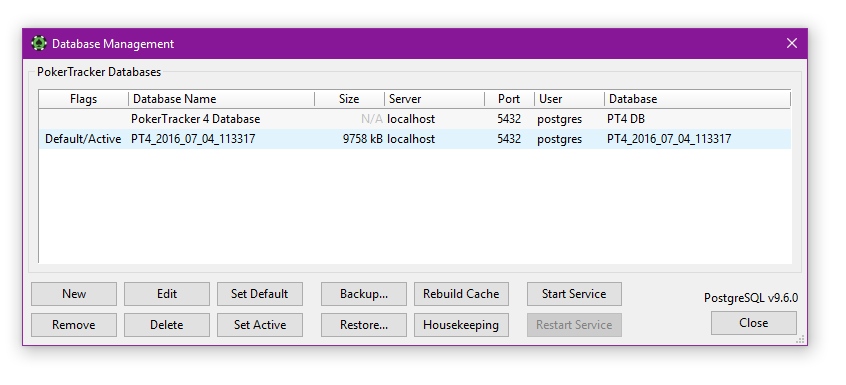Sort by the Server column header
This screenshot has height=385, width=846.
click(x=434, y=99)
